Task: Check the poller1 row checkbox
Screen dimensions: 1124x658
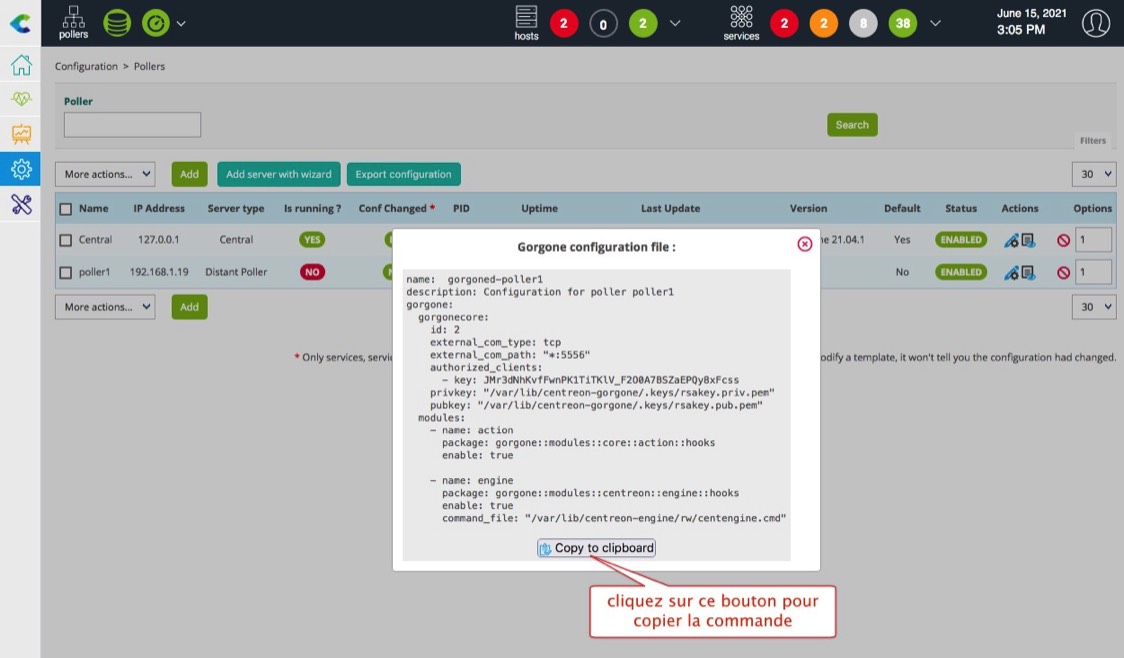Action: pos(66,272)
